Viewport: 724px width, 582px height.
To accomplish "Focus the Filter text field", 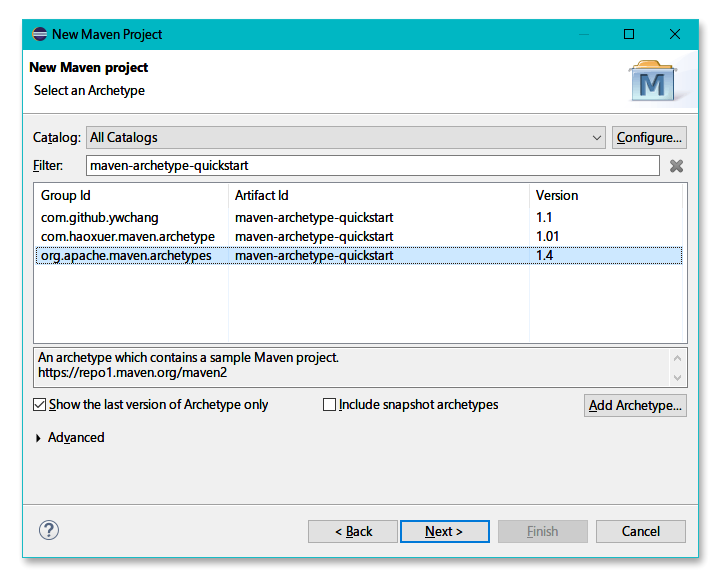I will pyautogui.click(x=373, y=166).
